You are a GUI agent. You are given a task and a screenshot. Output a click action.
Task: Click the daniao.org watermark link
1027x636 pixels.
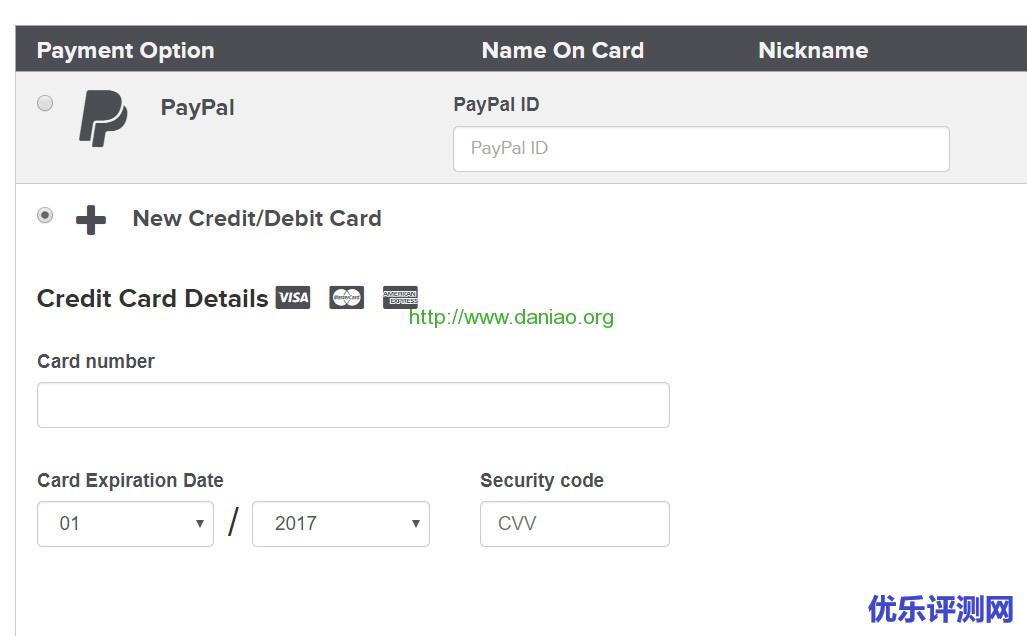point(511,318)
